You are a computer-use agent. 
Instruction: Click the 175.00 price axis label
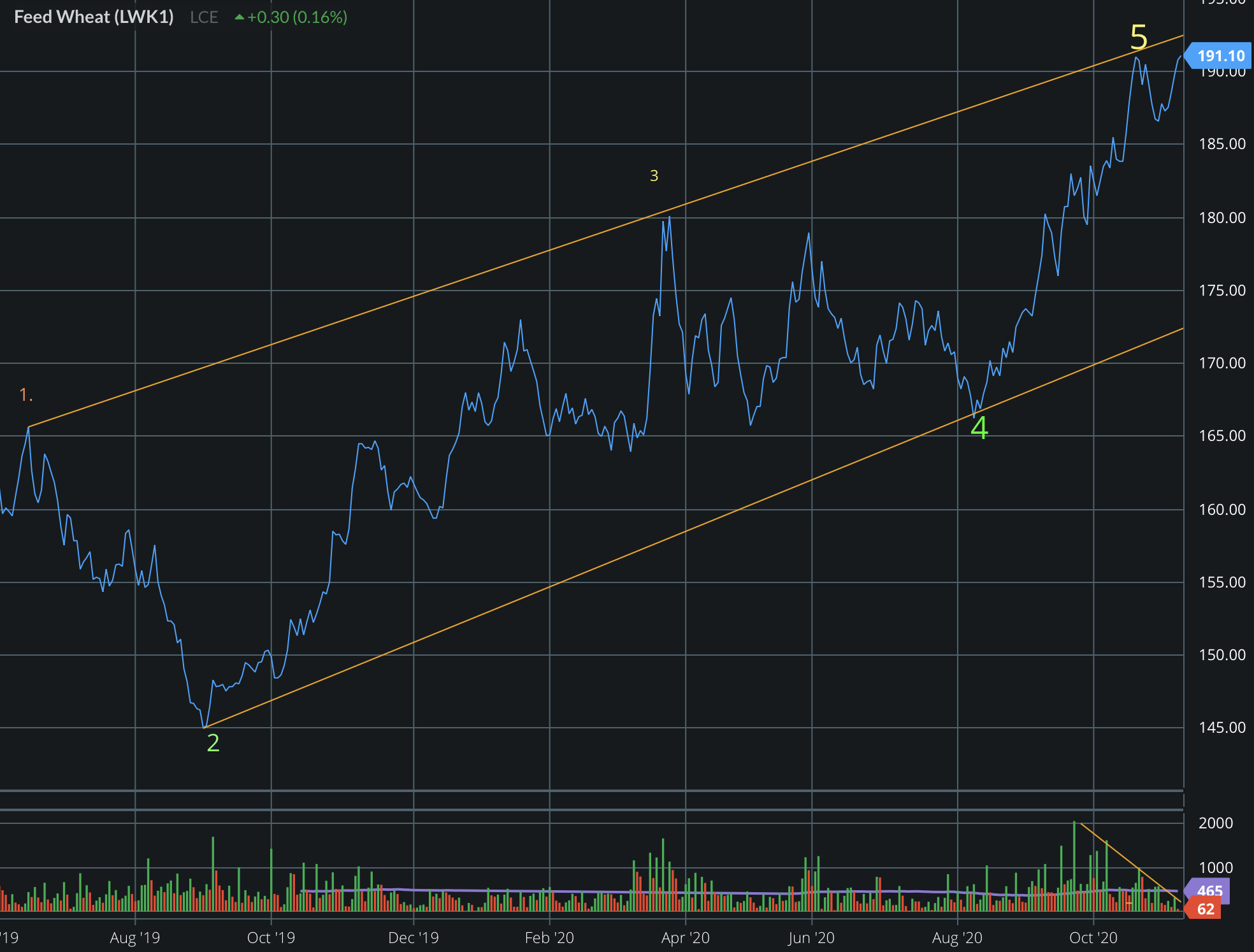point(1222,291)
